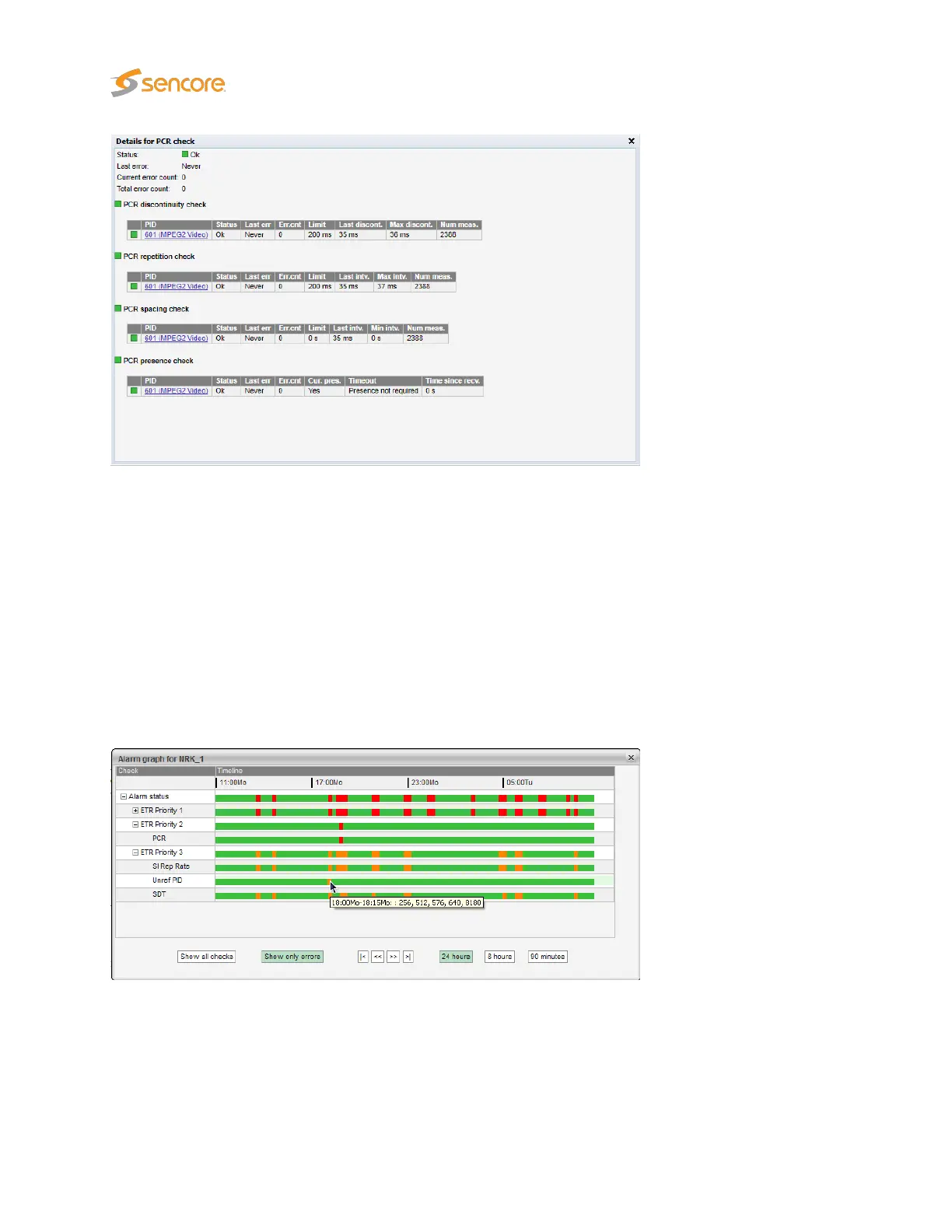Step timeline backward with << button
This screenshot has width=952, height=1232.
pyautogui.click(x=378, y=957)
